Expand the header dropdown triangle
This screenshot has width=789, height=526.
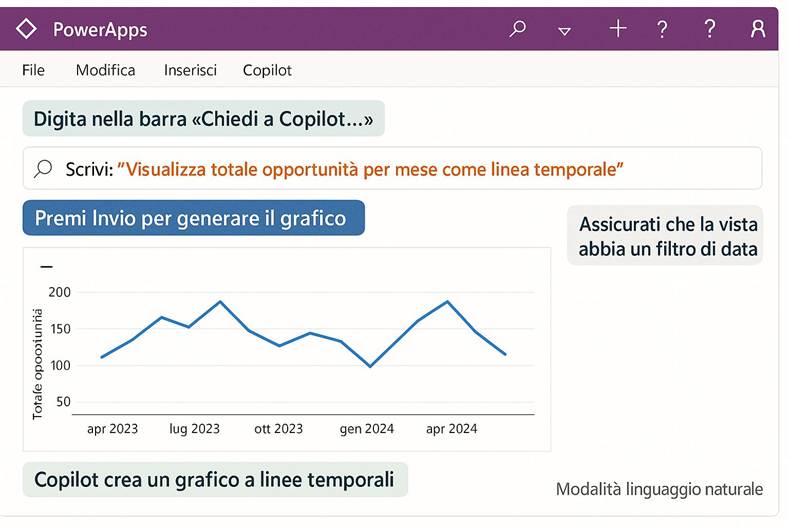click(565, 31)
